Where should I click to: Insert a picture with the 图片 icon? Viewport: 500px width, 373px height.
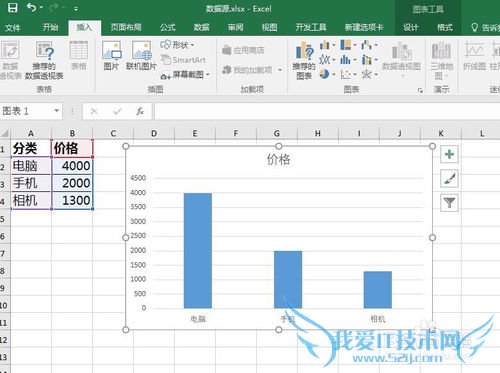coord(111,55)
